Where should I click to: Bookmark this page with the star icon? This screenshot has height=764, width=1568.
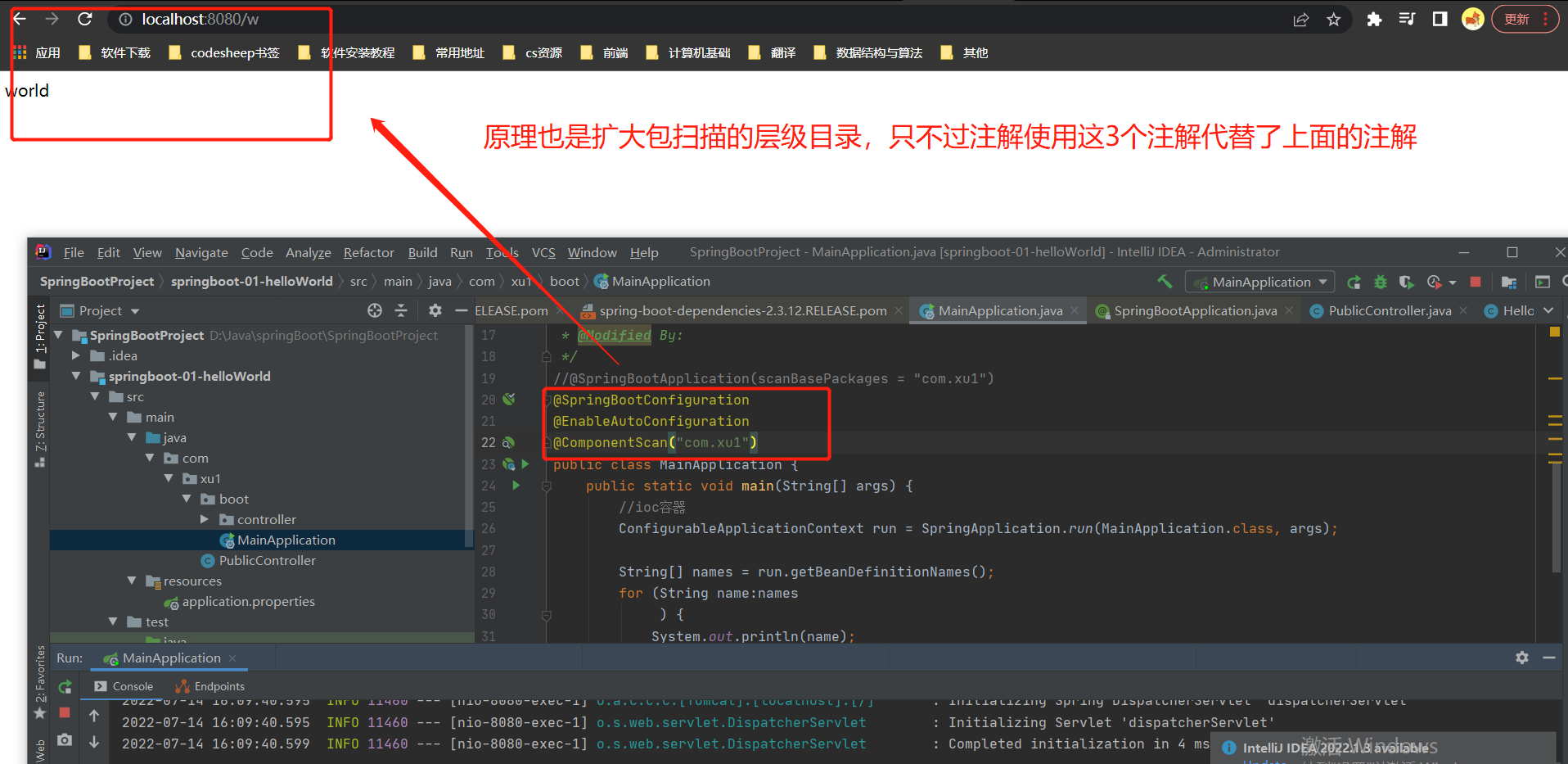pos(1334,19)
